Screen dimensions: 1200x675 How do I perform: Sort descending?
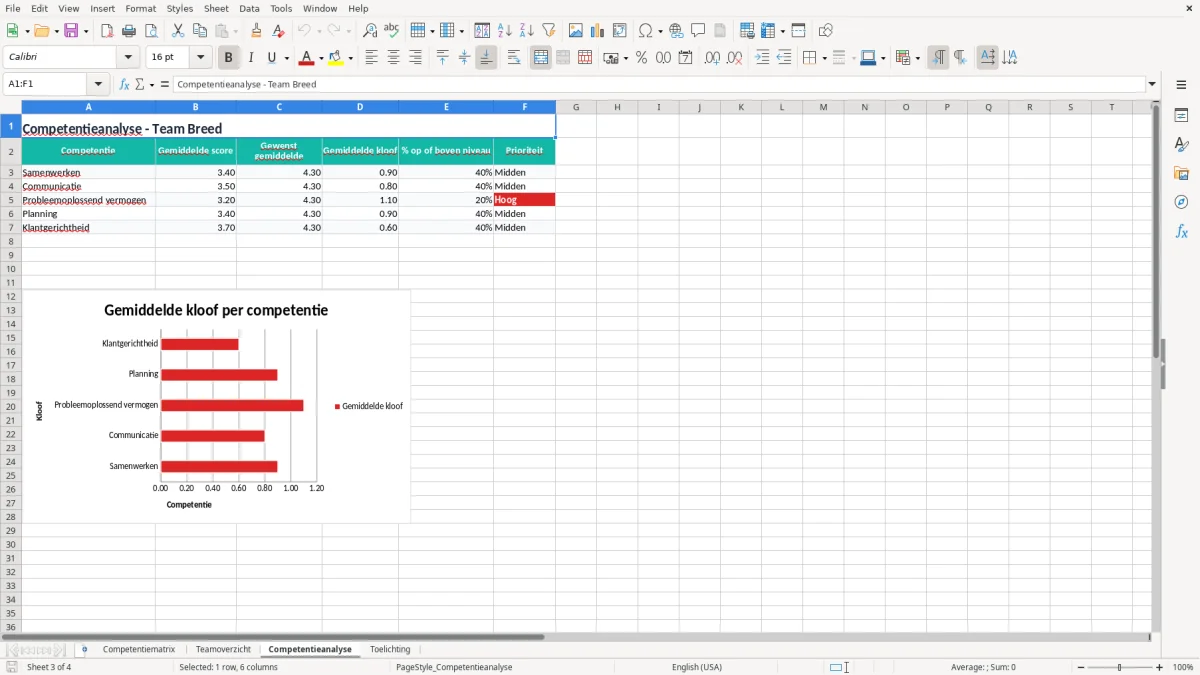[527, 31]
